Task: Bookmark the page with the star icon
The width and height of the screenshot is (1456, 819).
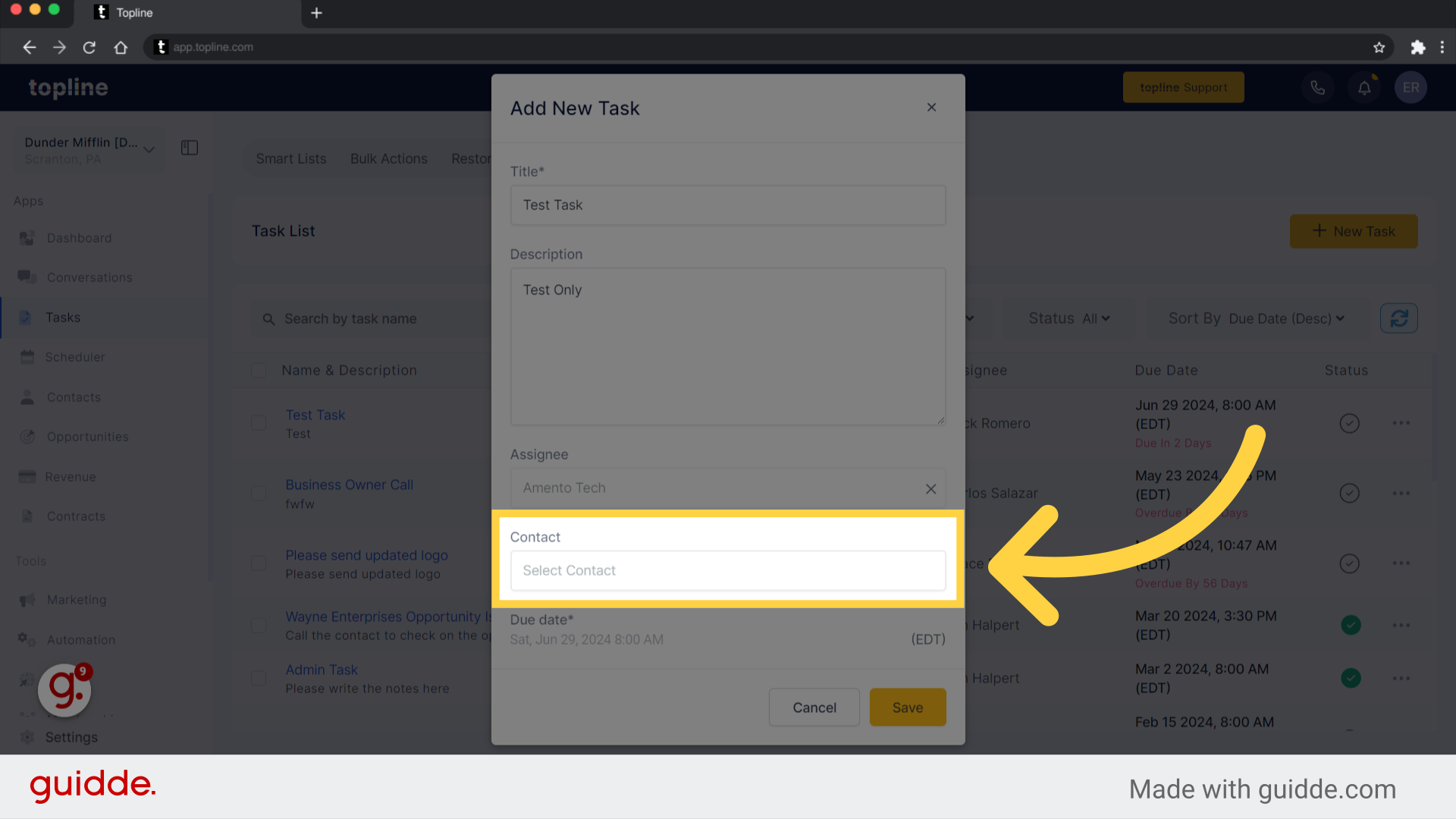Action: (1379, 47)
